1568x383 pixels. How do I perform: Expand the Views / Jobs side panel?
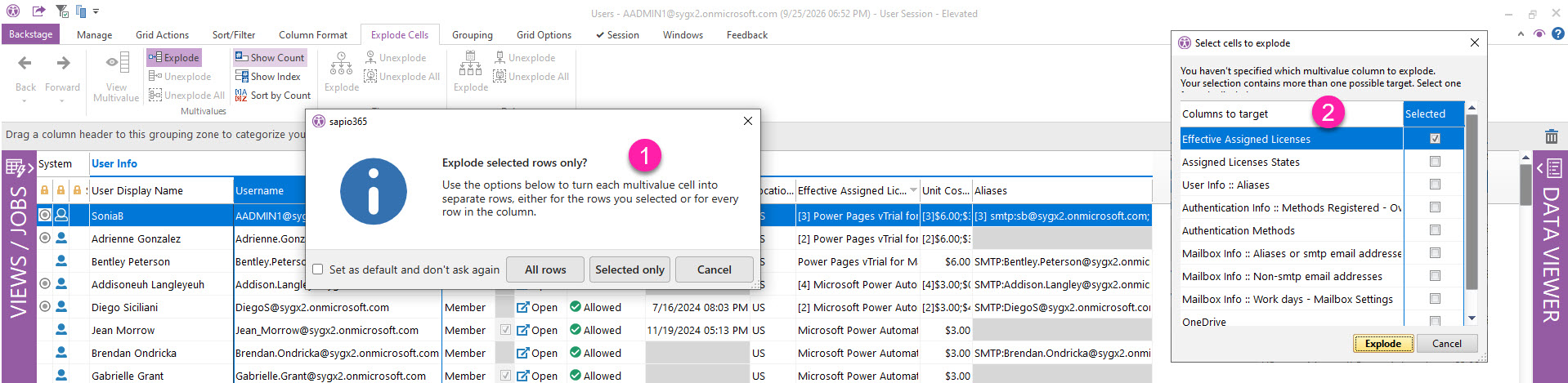coord(19,168)
